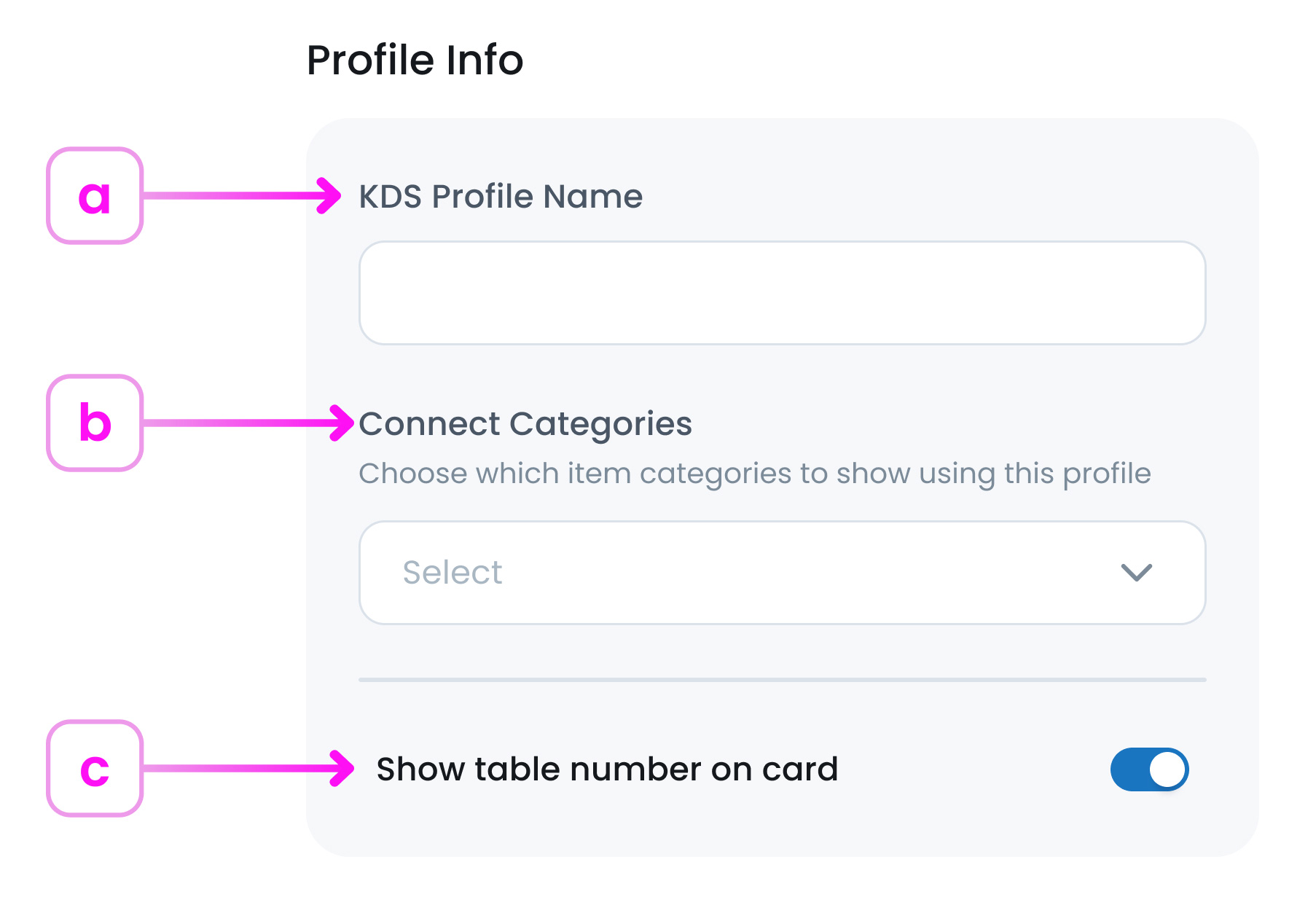This screenshot has height=905, width=1316.
Task: Click the Show table number on card text
Action: point(608,769)
